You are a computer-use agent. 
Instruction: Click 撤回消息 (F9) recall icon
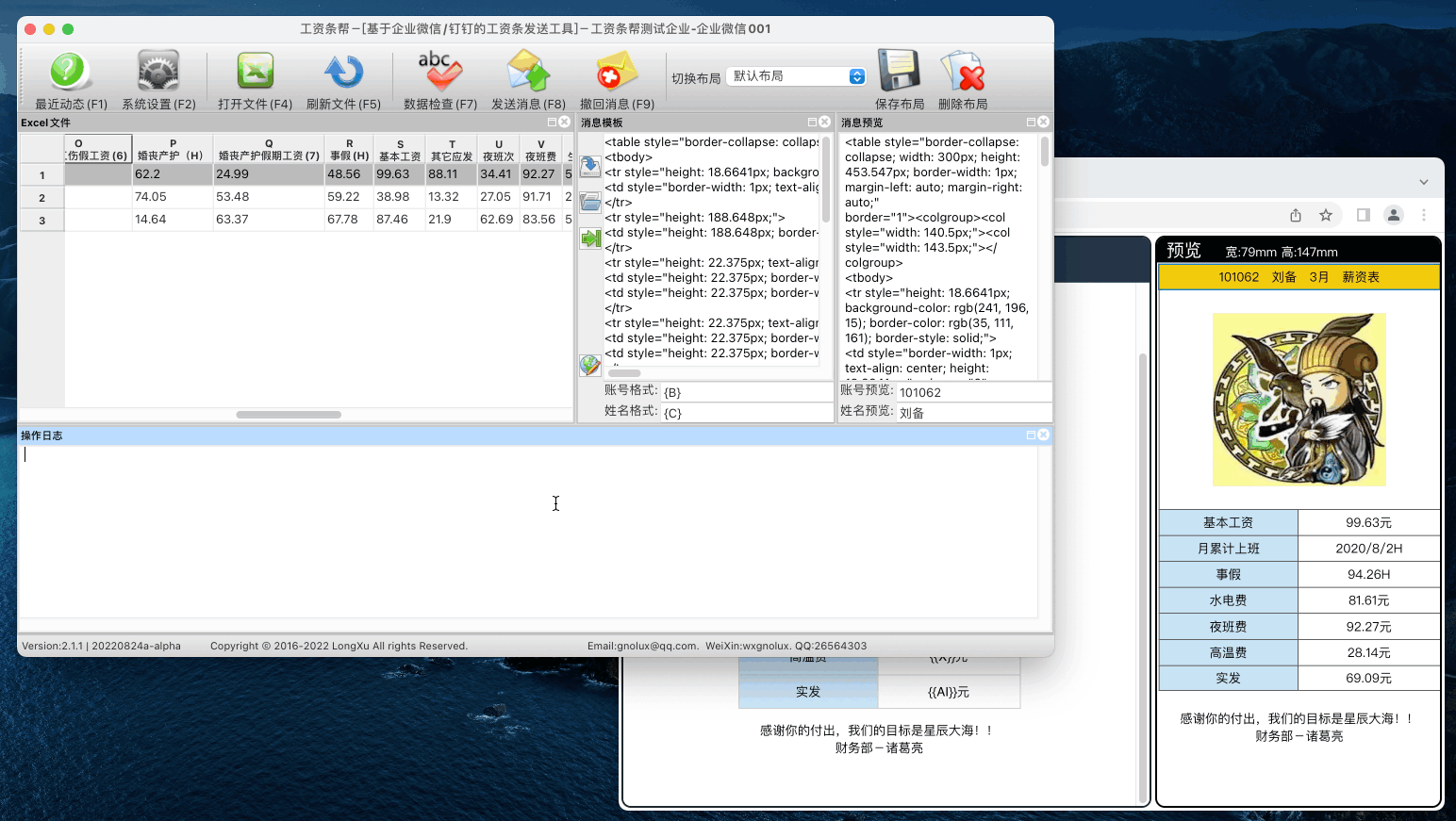tap(617, 72)
